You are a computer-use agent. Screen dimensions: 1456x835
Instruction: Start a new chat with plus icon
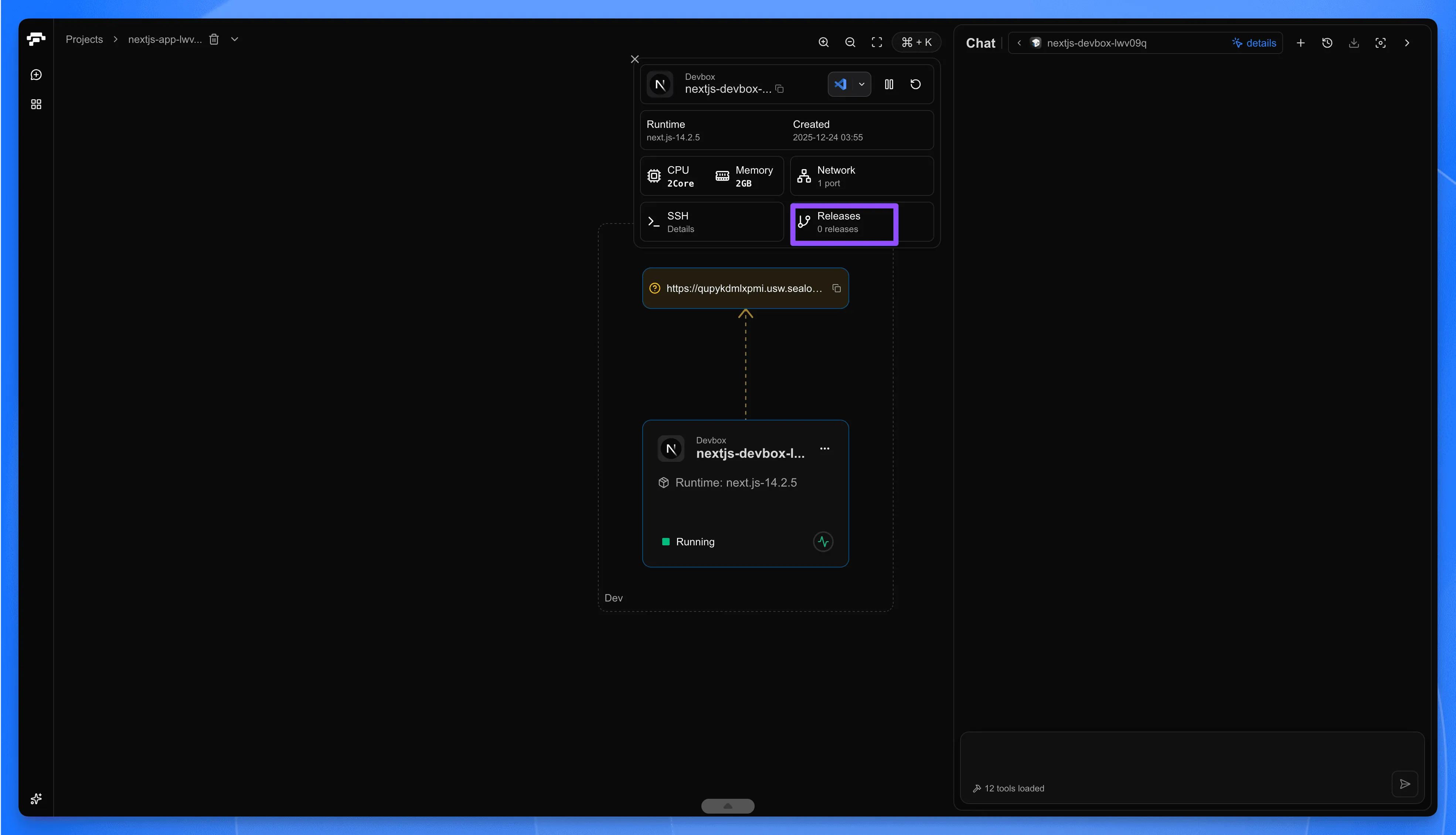[x=1300, y=43]
